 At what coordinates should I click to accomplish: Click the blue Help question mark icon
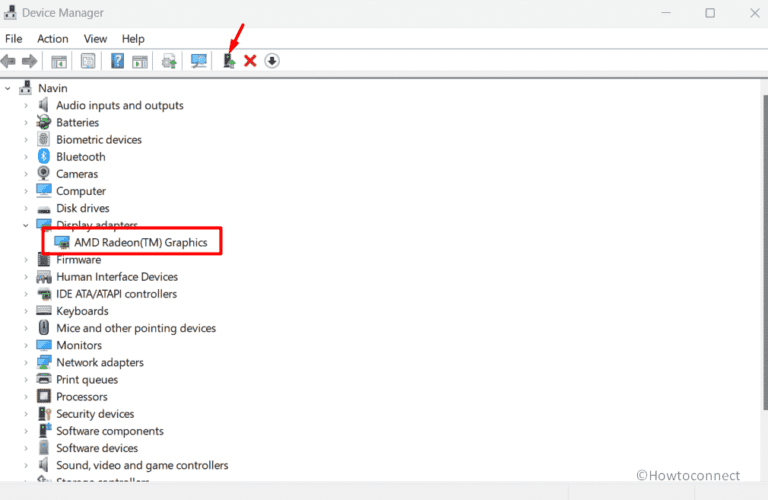coord(118,61)
